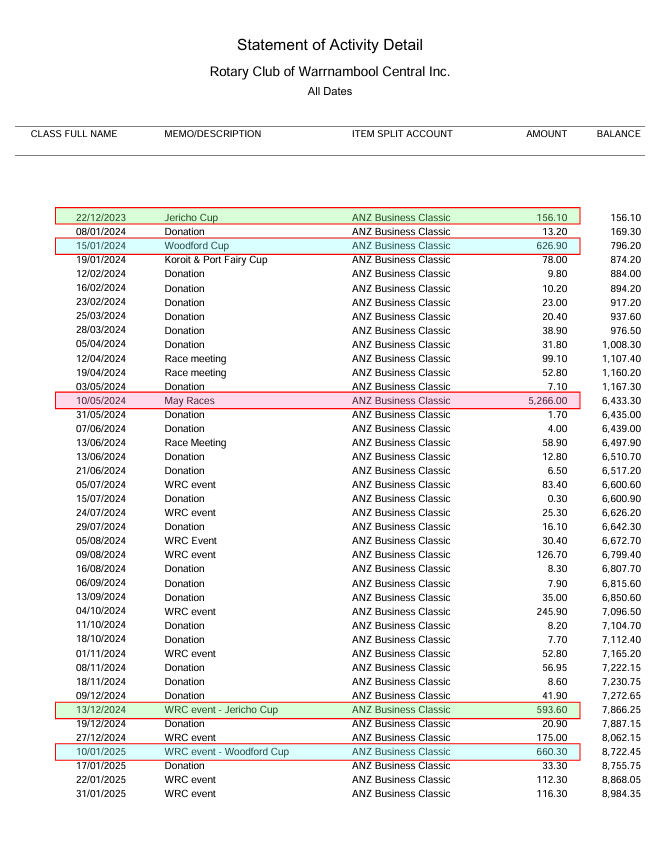Click the BALANCE column header

(618, 134)
